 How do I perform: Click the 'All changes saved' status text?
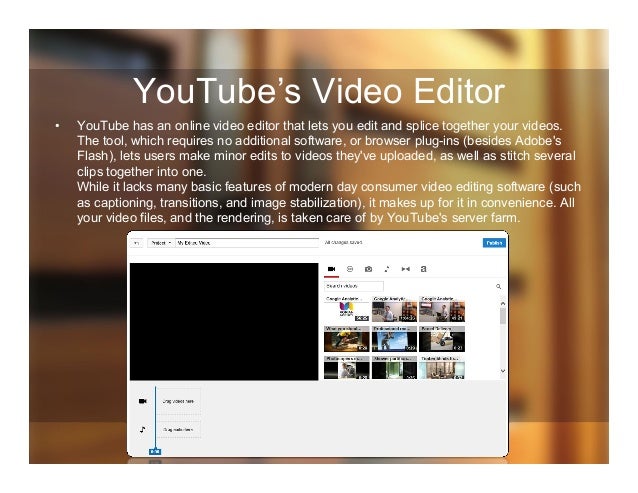coord(343,242)
